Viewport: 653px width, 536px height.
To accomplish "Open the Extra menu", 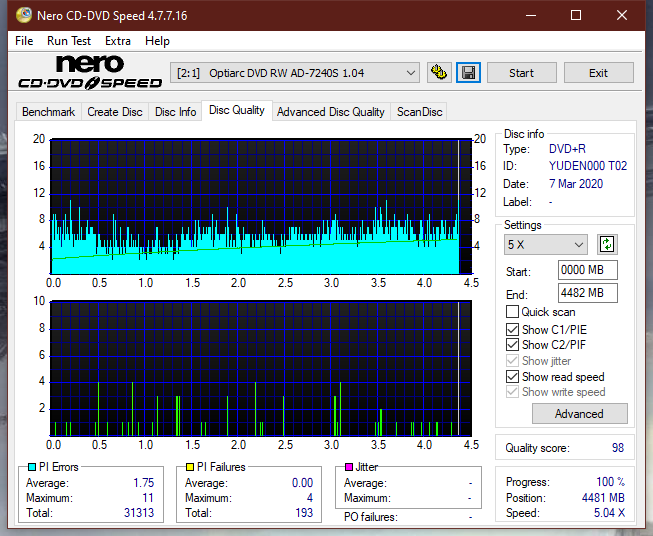I will click(118, 41).
